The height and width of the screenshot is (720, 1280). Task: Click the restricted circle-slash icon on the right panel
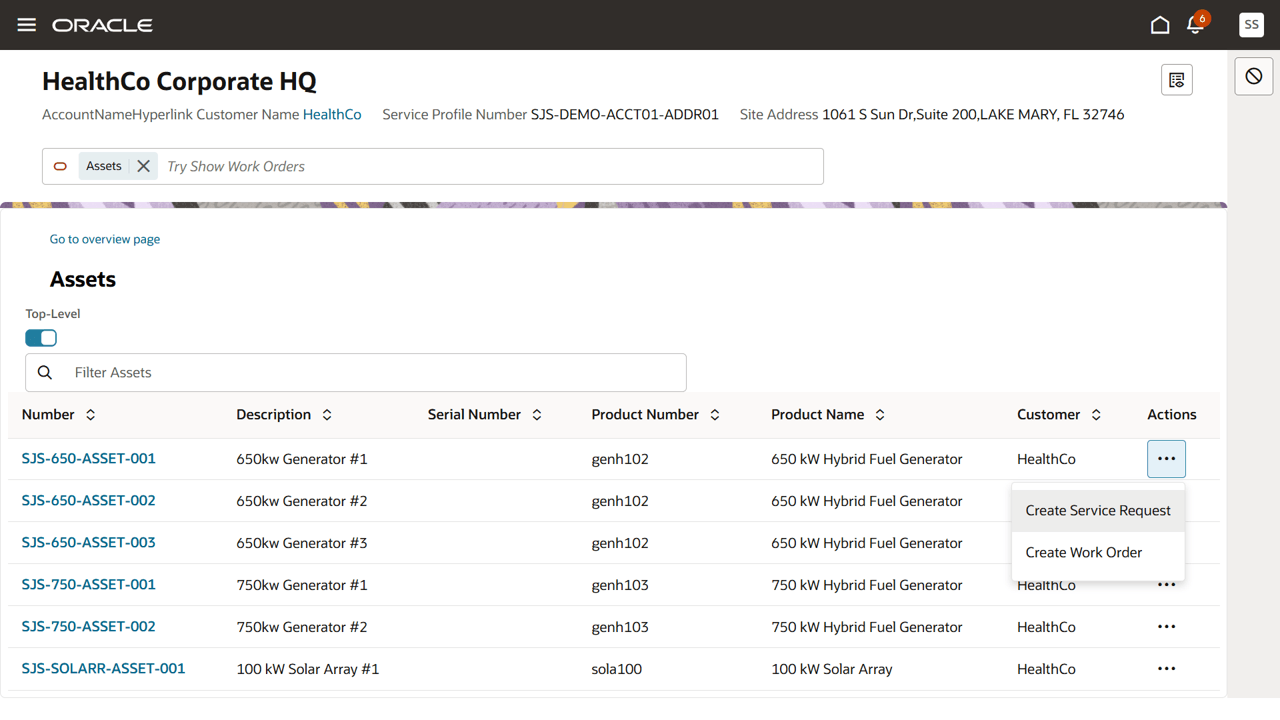(1253, 75)
